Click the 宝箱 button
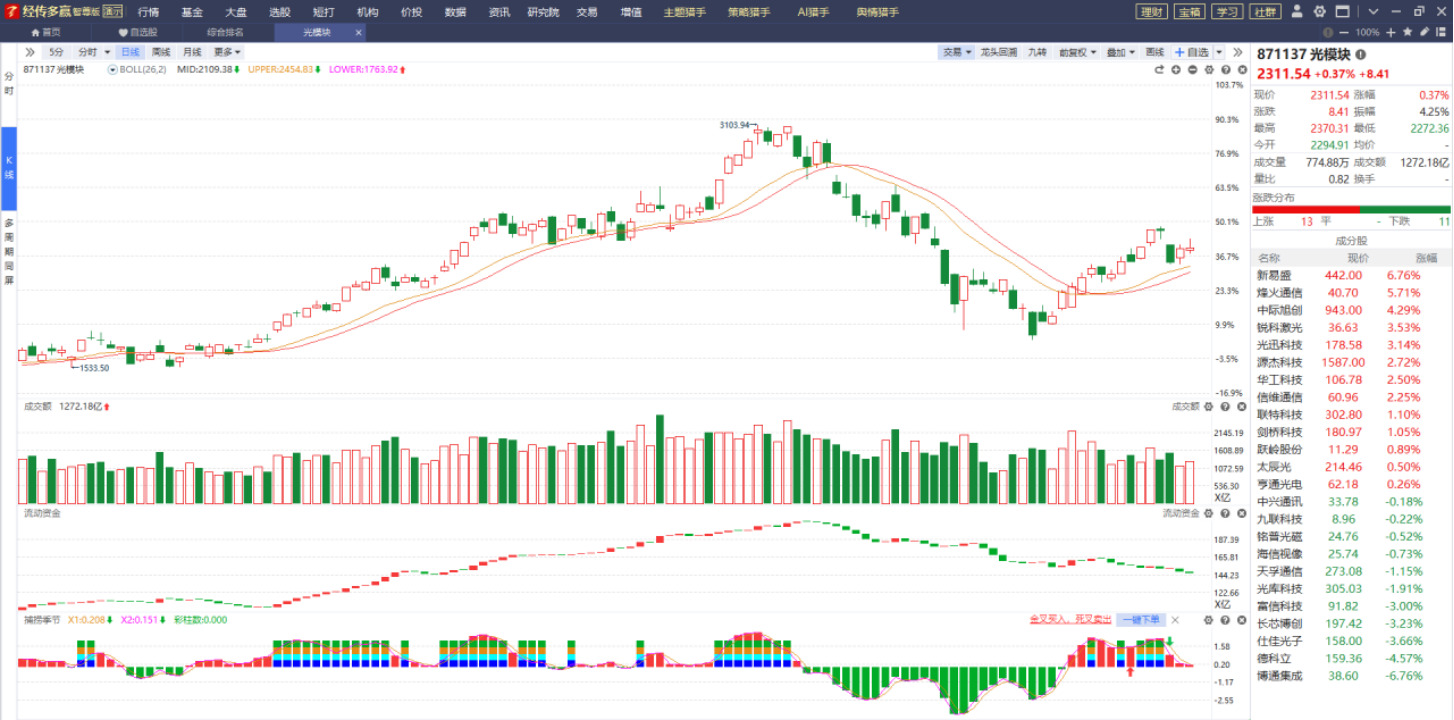The image size is (1454, 720). (x=1188, y=12)
